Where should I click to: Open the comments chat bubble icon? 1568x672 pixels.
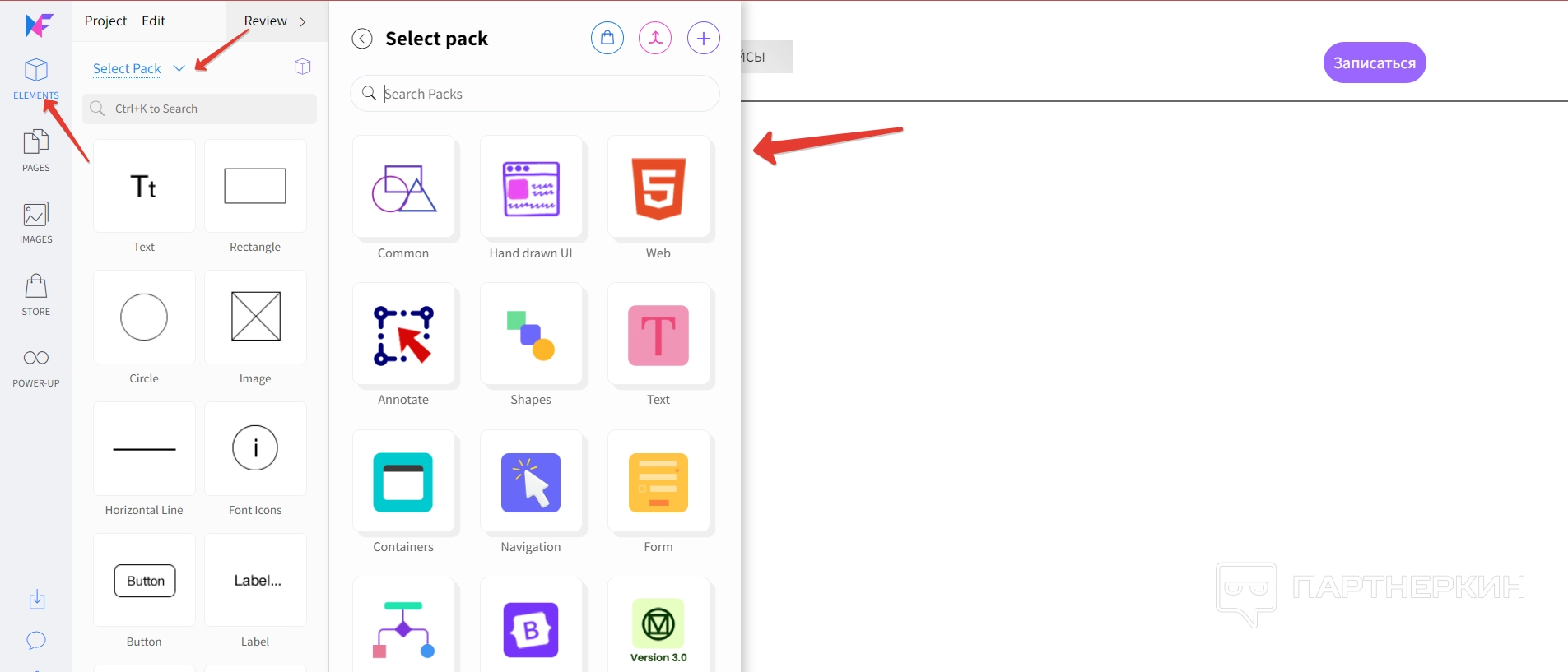click(36, 641)
